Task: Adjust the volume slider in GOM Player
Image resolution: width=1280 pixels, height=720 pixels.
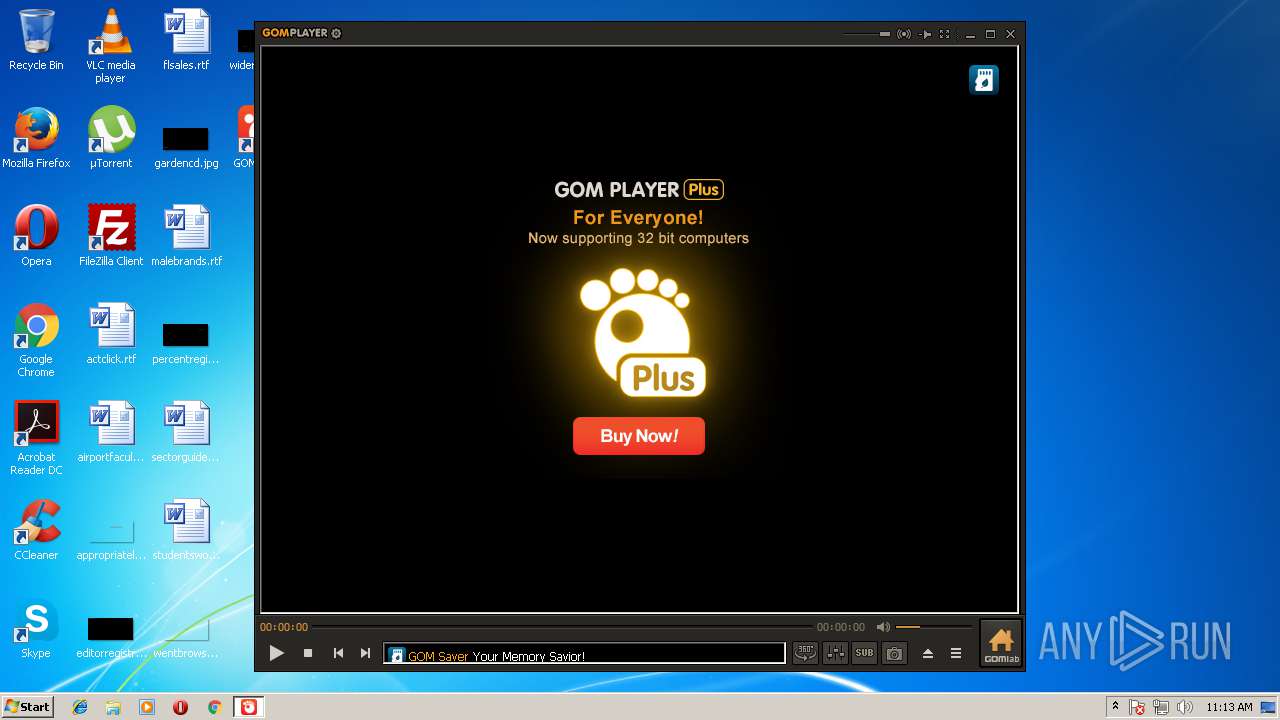Action: coord(934,627)
